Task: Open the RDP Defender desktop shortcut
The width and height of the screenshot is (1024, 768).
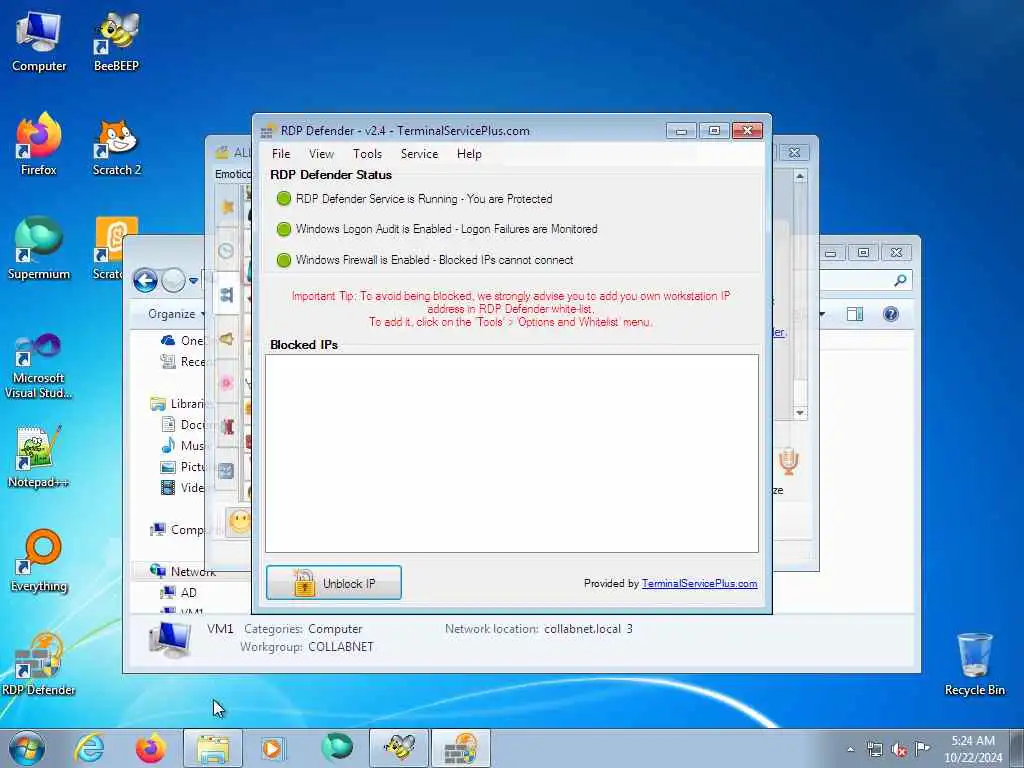Action: pyautogui.click(x=39, y=664)
